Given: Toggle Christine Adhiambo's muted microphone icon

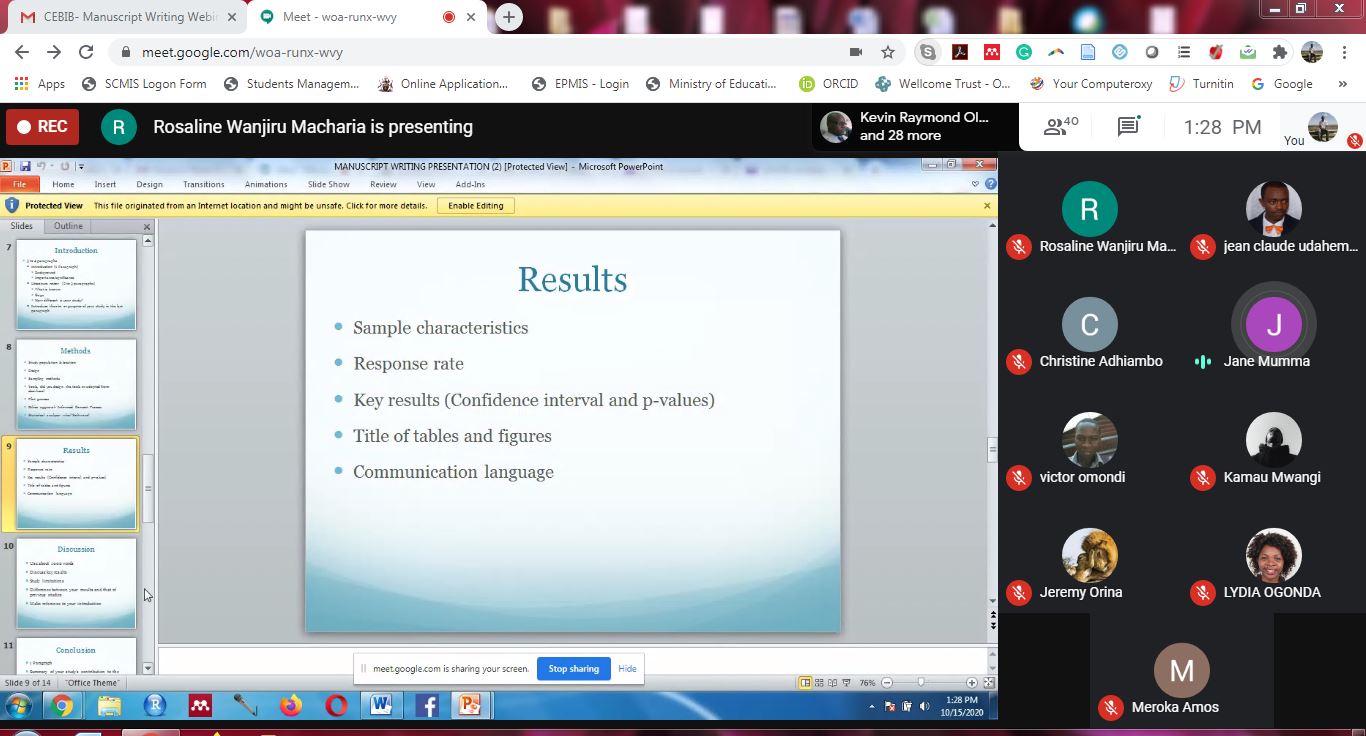Looking at the screenshot, I should [1019, 362].
